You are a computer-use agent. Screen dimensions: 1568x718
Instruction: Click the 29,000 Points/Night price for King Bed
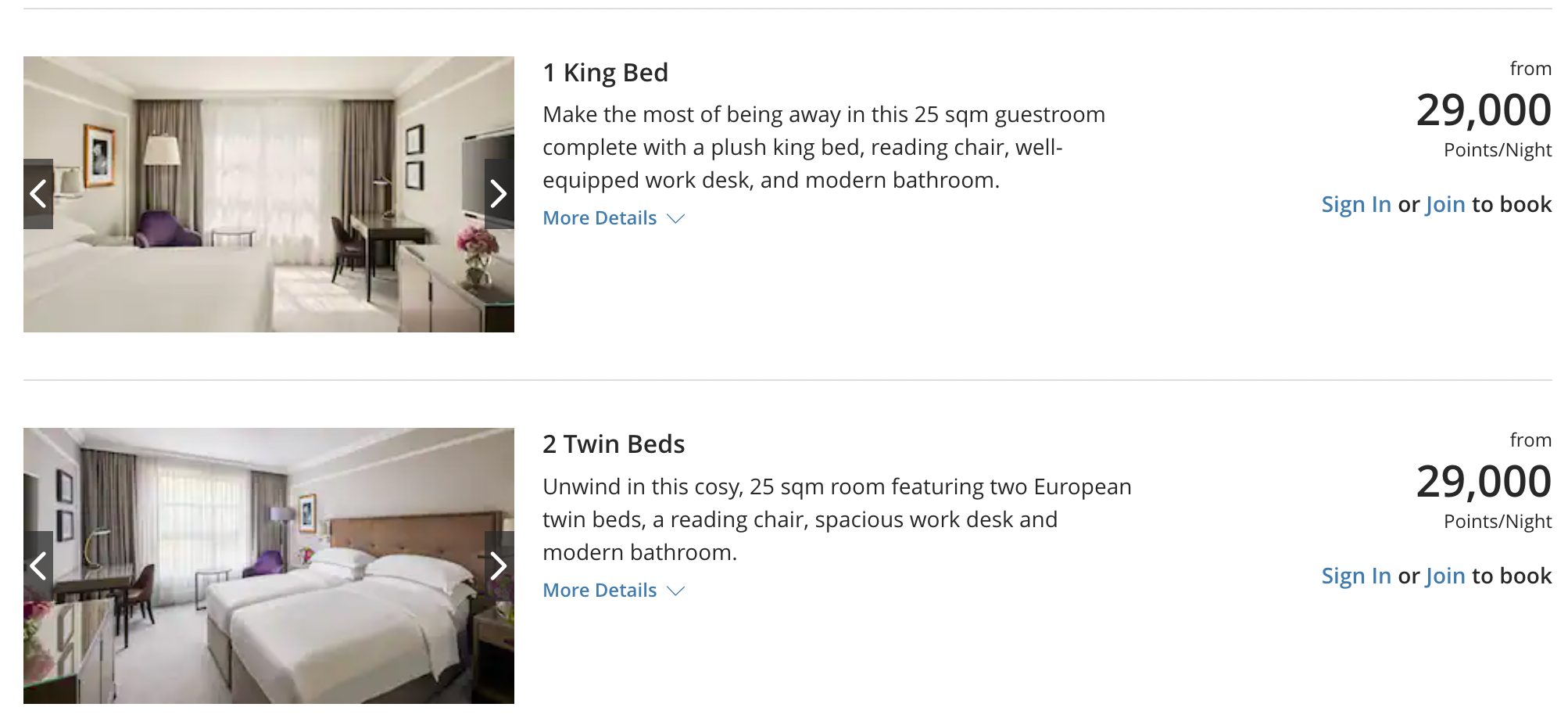tap(1484, 109)
